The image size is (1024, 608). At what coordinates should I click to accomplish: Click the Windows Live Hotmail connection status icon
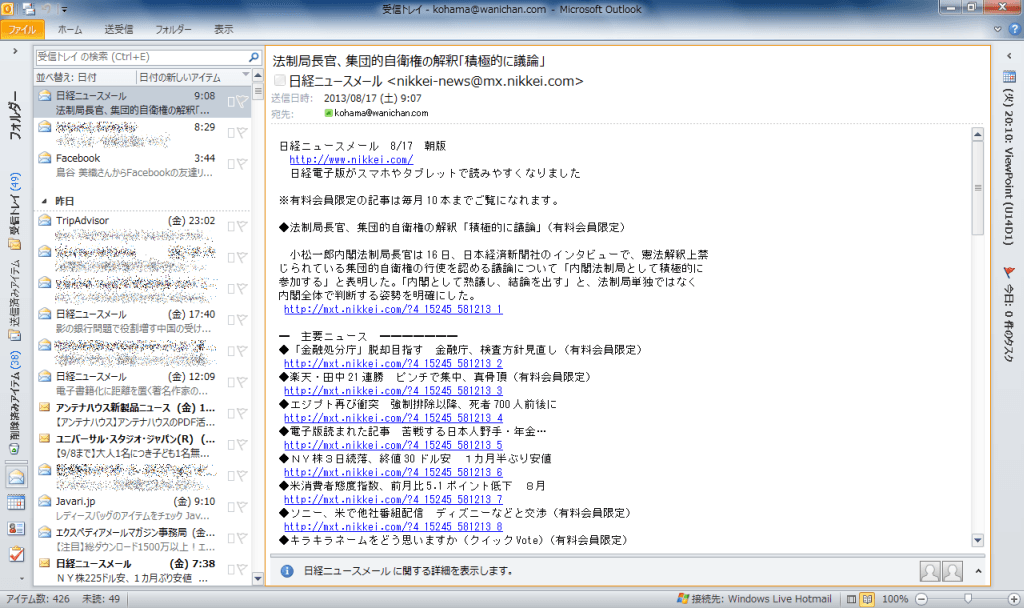pyautogui.click(x=683, y=598)
